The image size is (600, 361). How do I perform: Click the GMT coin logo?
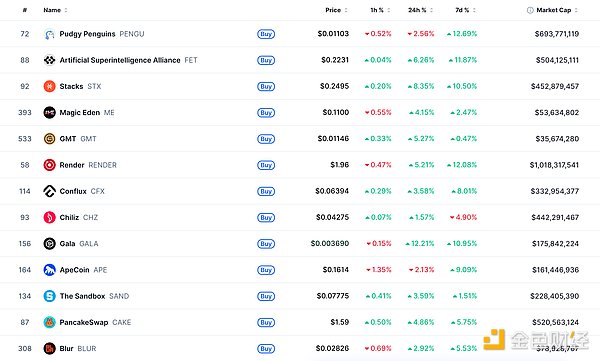coord(49,139)
